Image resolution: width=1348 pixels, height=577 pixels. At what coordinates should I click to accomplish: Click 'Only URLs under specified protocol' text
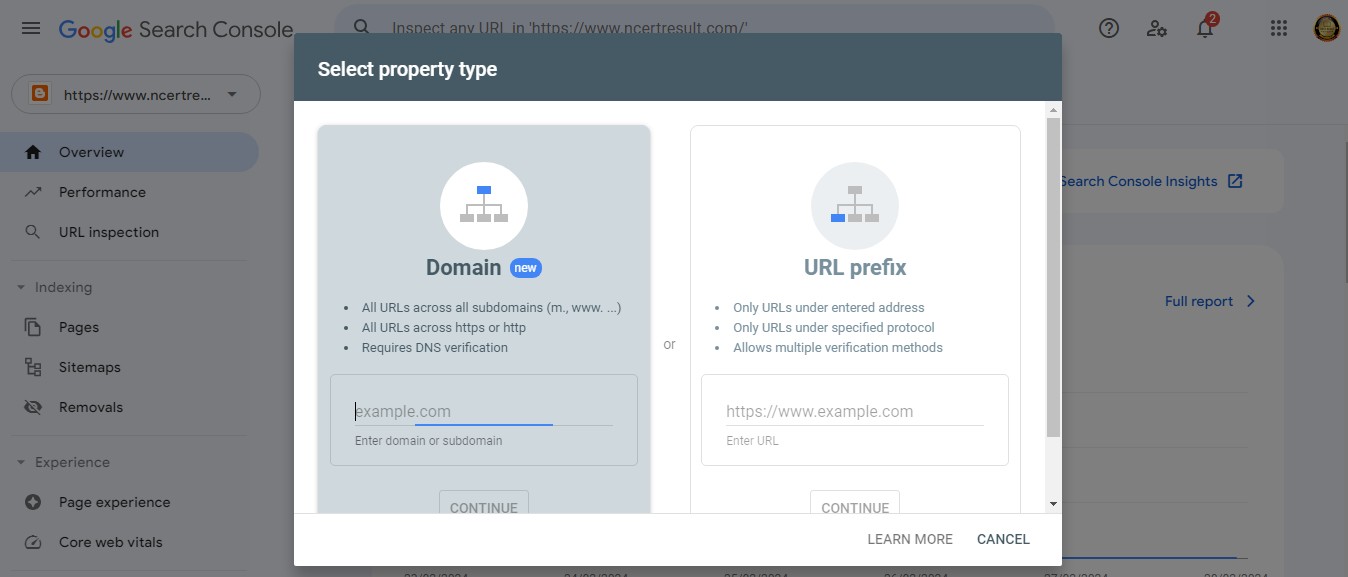pos(834,328)
